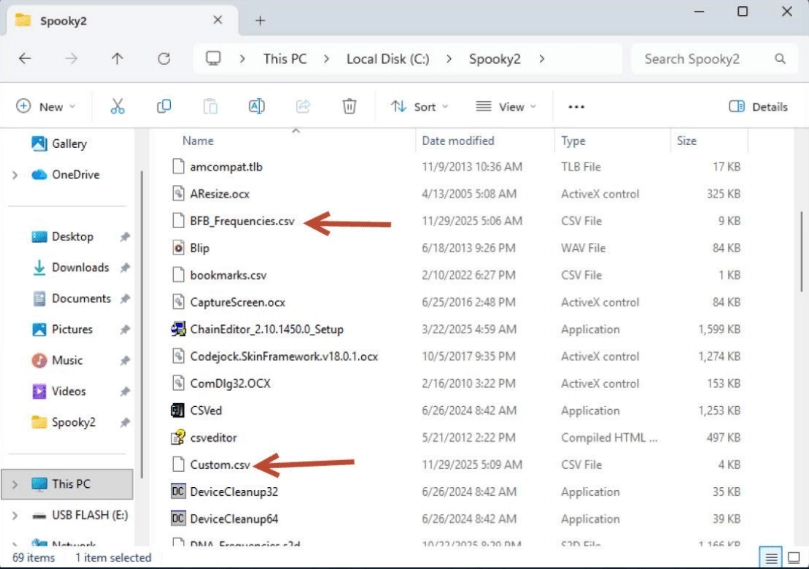The height and width of the screenshot is (569, 809).
Task: Switch to large thumbnails view in status bar
Action: 793,557
